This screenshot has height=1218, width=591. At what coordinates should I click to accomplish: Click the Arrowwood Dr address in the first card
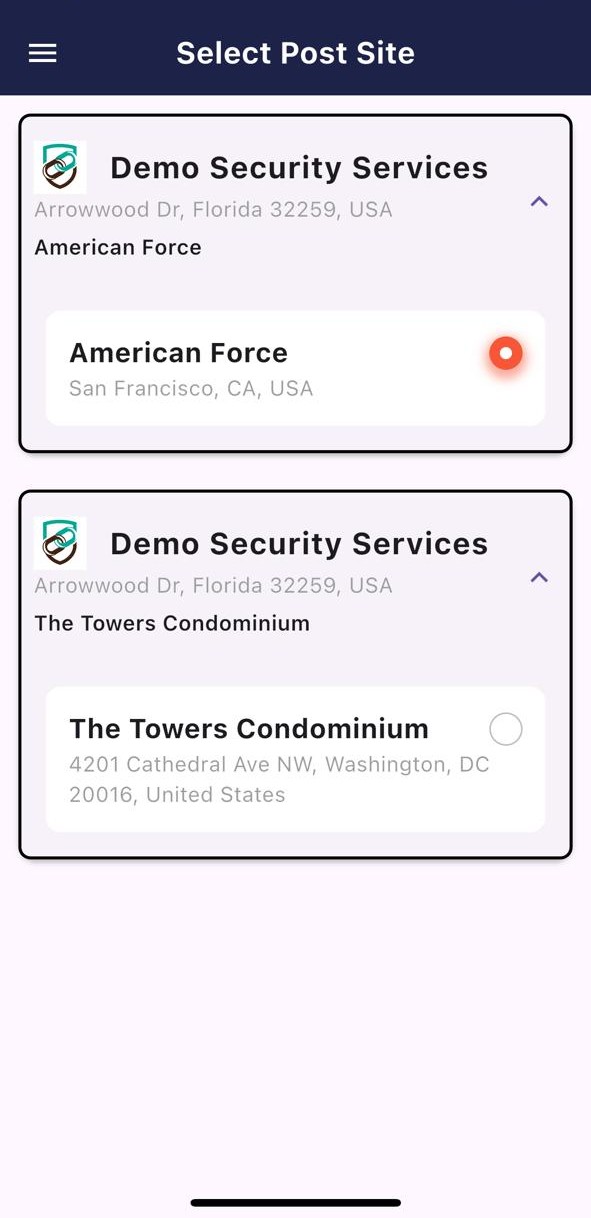(213, 210)
